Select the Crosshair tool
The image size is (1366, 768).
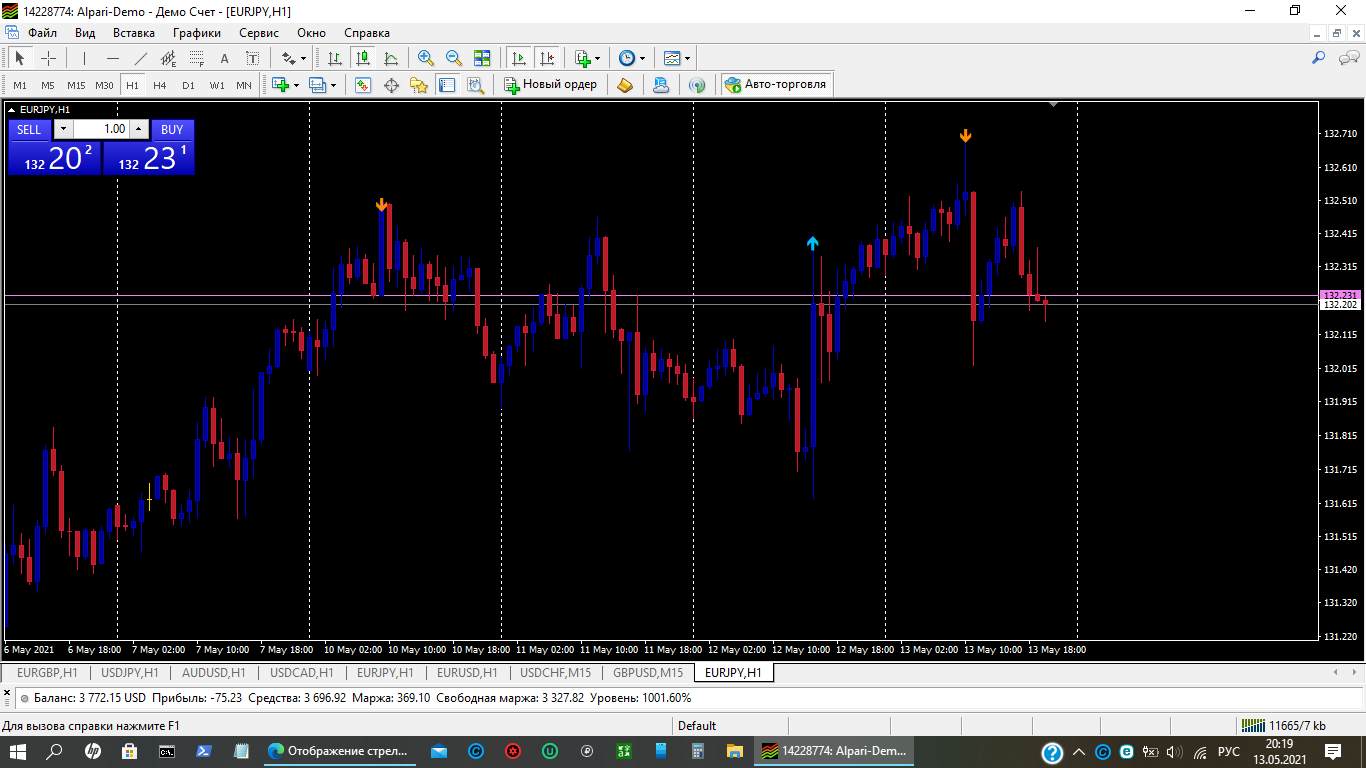tap(48, 58)
